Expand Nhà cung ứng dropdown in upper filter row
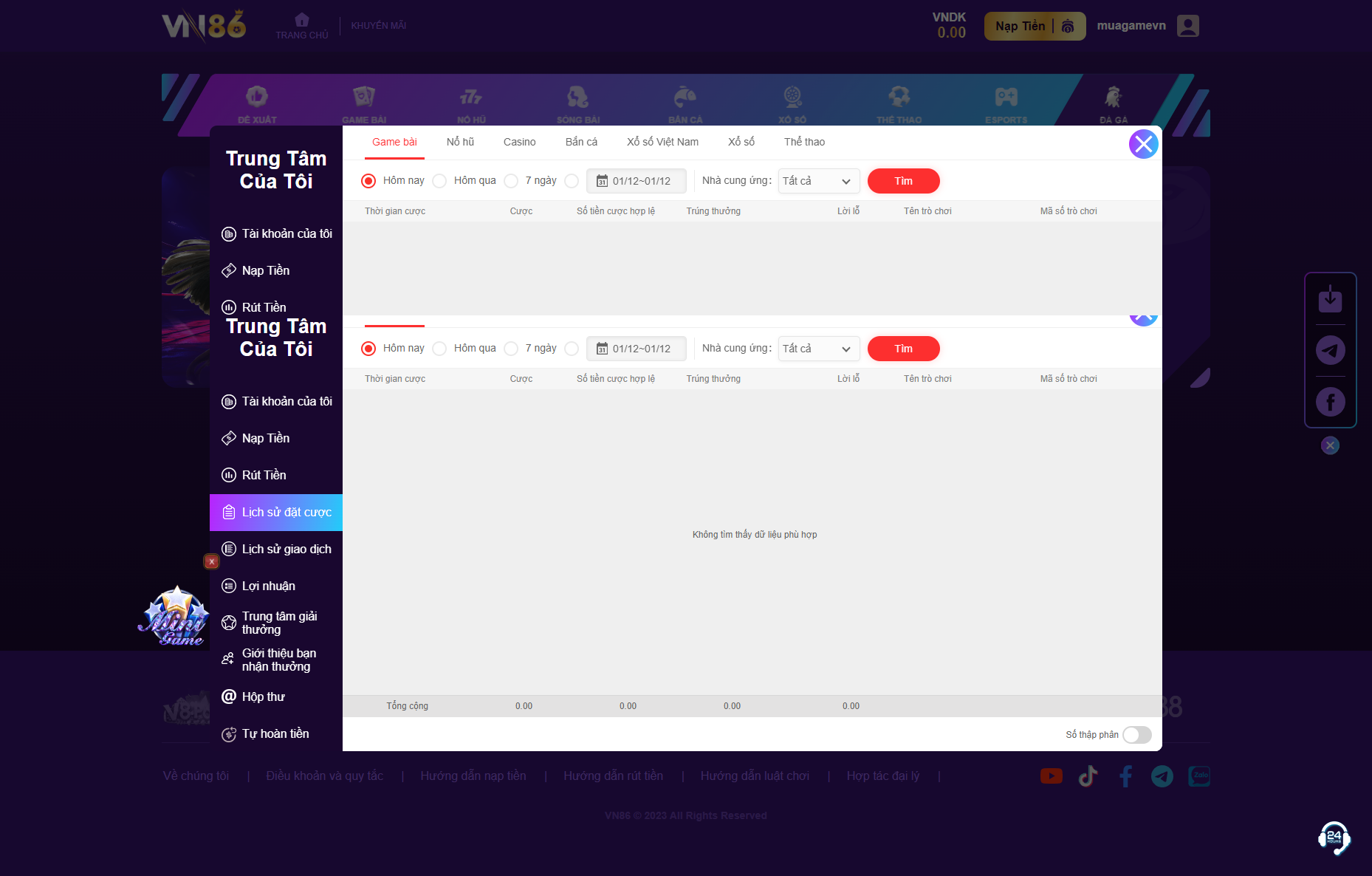 click(818, 181)
